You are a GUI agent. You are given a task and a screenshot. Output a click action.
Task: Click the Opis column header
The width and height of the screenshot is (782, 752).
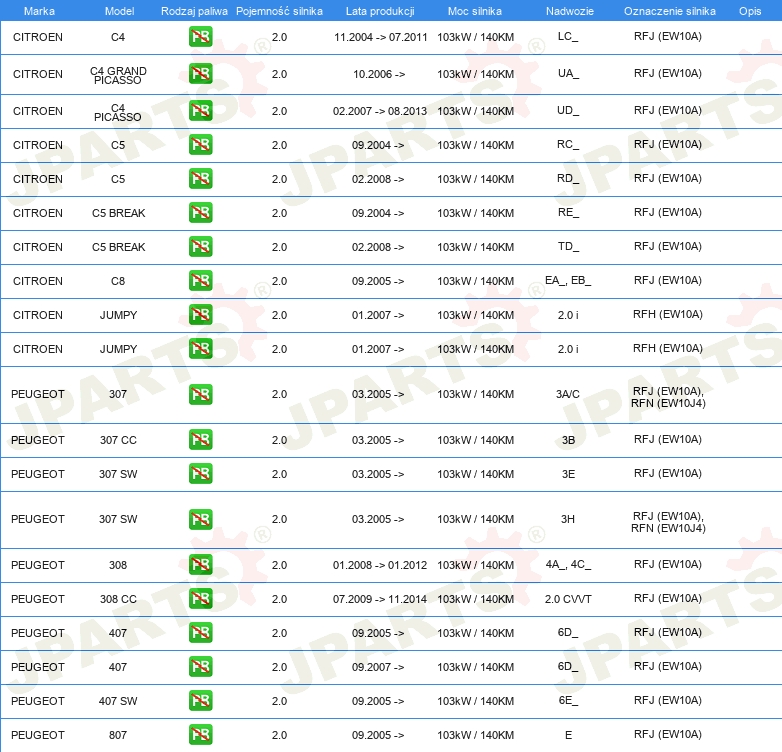tap(750, 11)
